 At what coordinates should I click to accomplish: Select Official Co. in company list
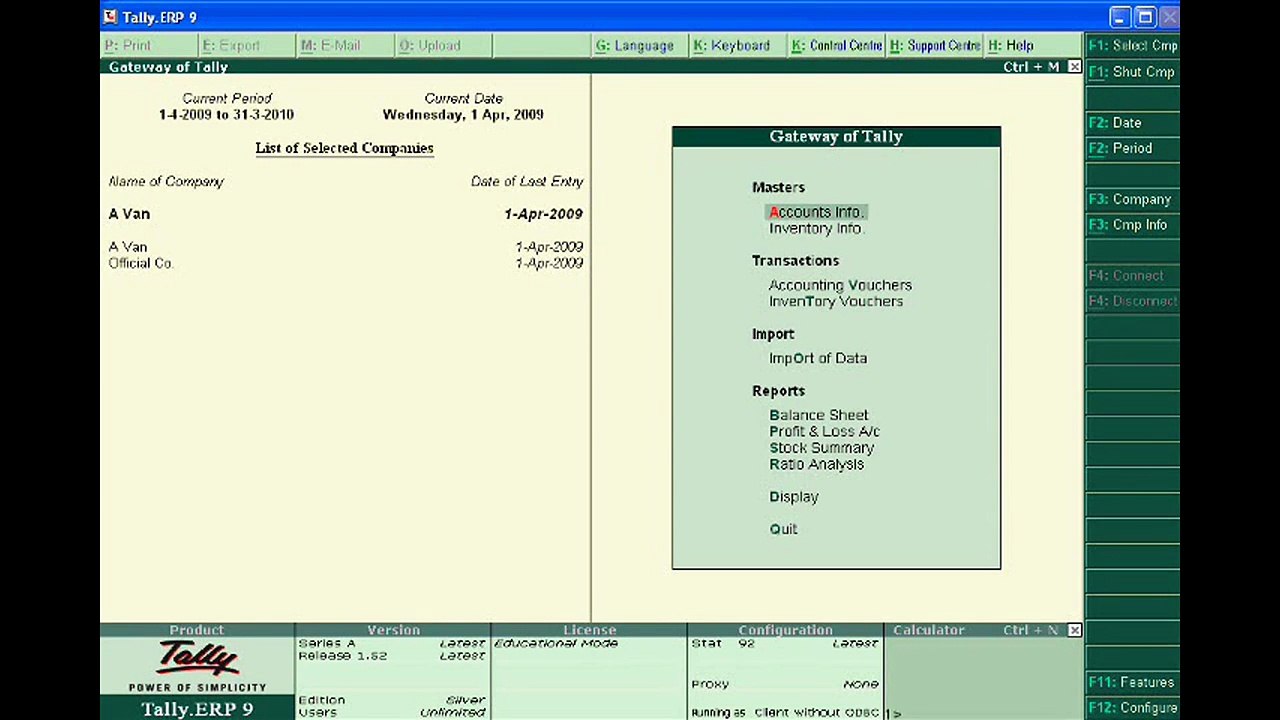pyautogui.click(x=141, y=263)
